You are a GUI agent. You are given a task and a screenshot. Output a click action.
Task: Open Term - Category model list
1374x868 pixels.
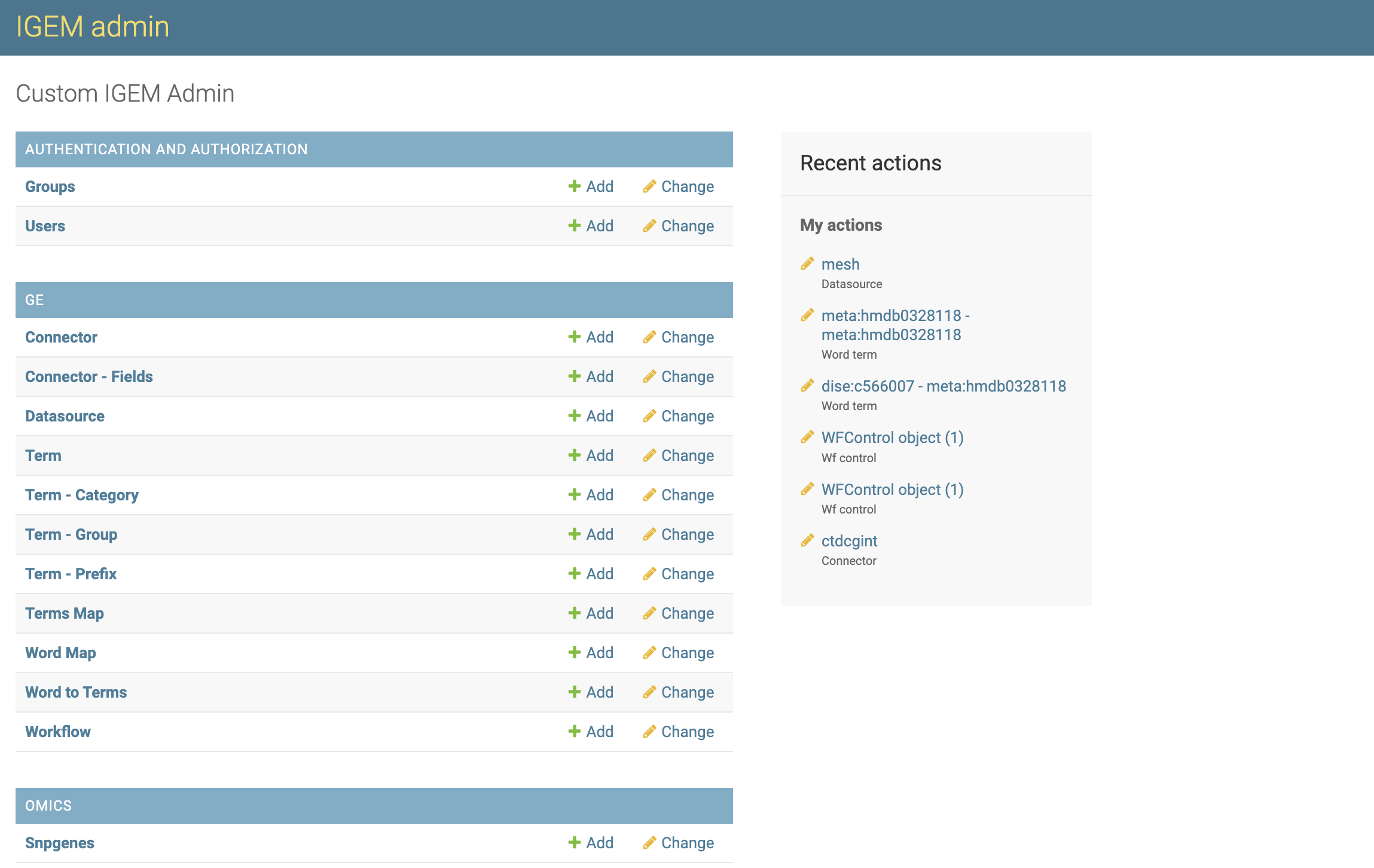(82, 495)
